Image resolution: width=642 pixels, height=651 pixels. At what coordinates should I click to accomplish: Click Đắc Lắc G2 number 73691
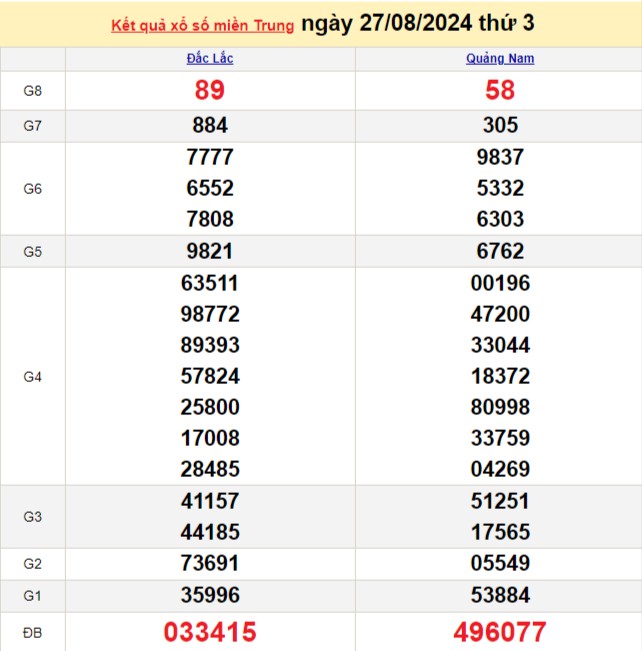coord(210,564)
